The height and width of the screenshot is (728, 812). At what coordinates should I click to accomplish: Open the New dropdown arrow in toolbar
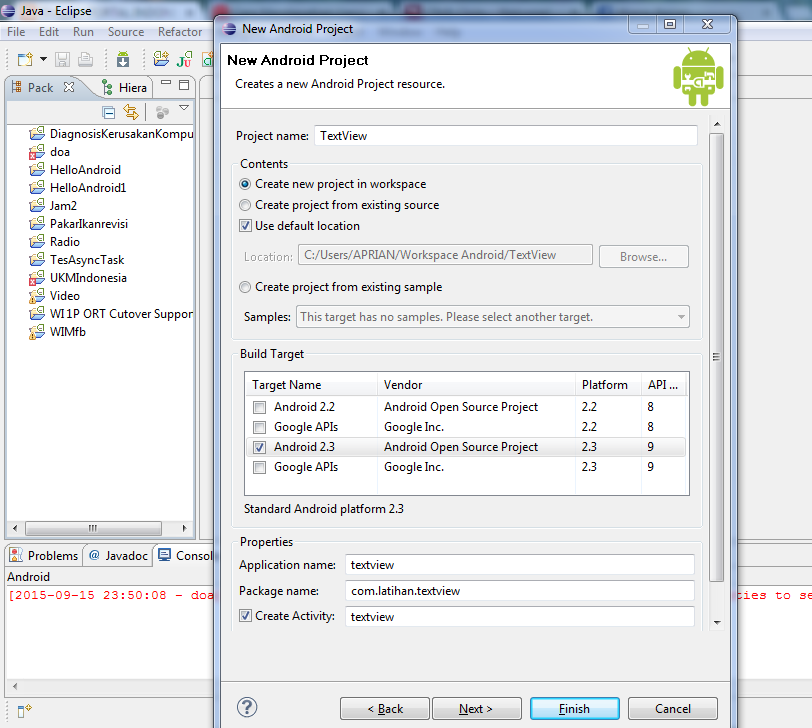(x=44, y=59)
